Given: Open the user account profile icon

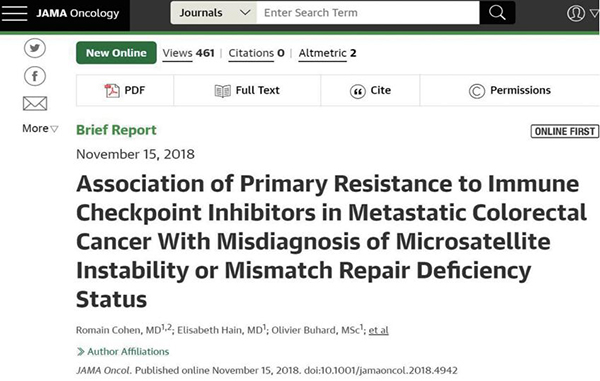Looking at the screenshot, I should pyautogui.click(x=576, y=13).
